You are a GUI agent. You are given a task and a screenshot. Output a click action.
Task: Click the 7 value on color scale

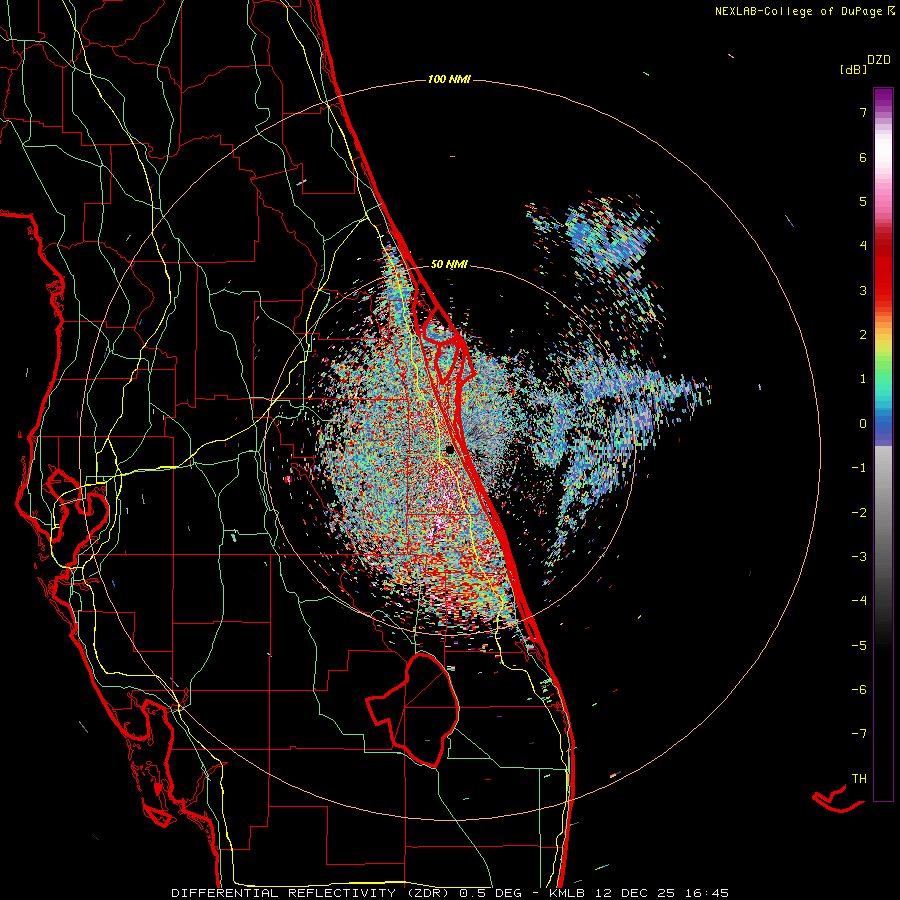click(863, 112)
